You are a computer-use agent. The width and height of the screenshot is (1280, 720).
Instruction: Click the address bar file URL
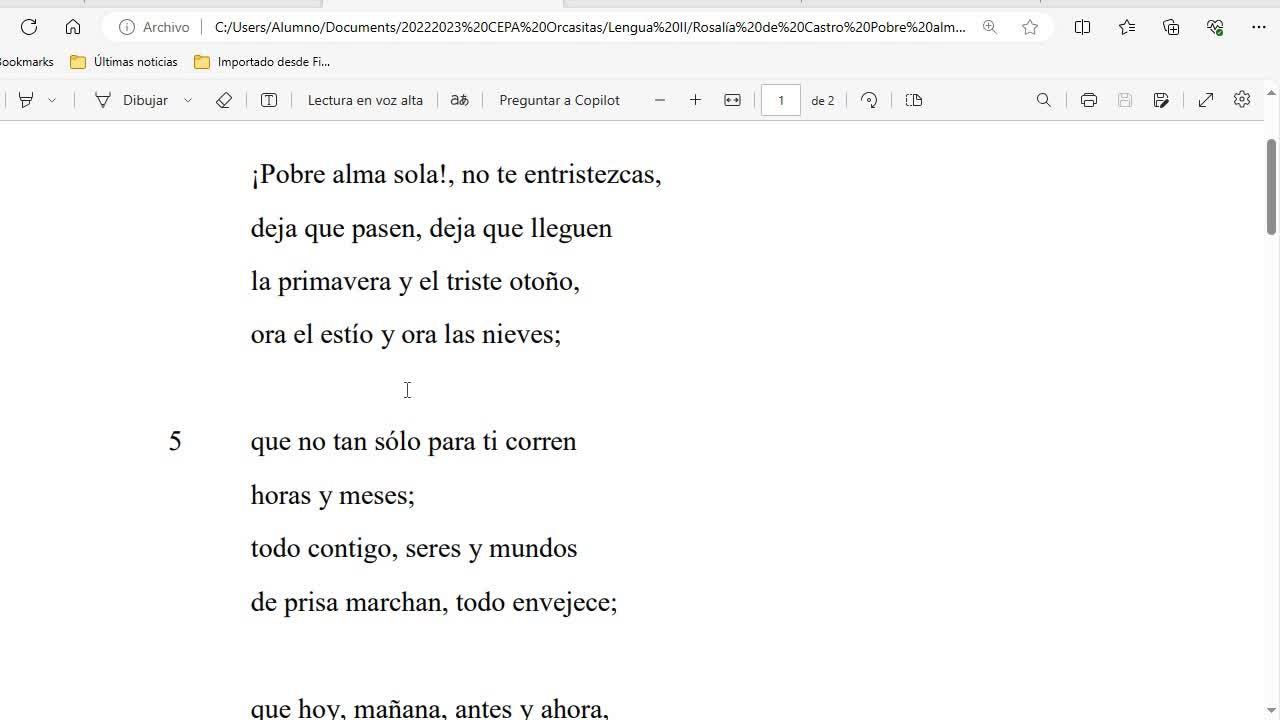(x=590, y=27)
